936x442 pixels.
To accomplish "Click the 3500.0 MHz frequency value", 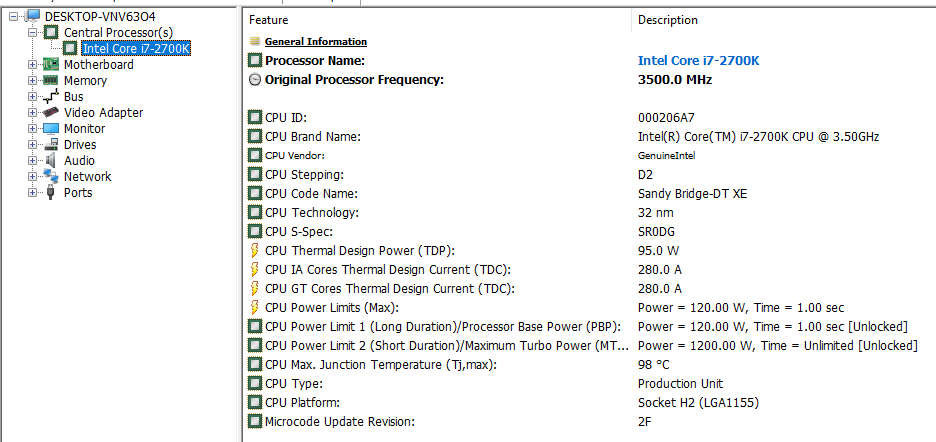I will [675, 79].
